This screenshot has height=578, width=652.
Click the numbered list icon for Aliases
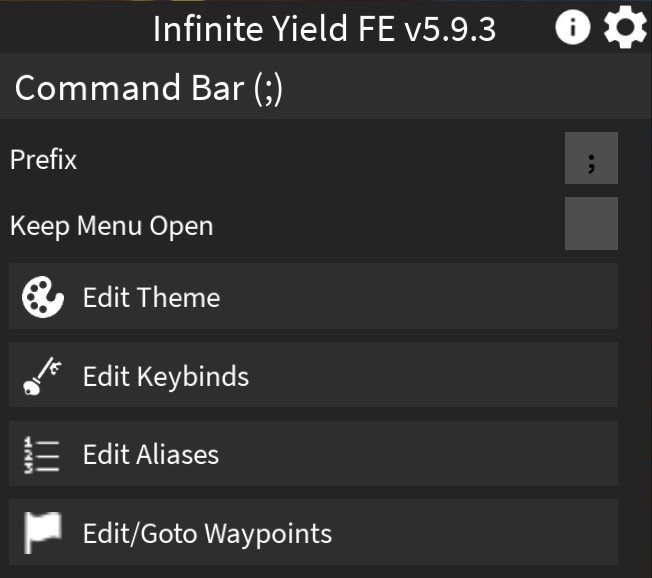click(41, 454)
